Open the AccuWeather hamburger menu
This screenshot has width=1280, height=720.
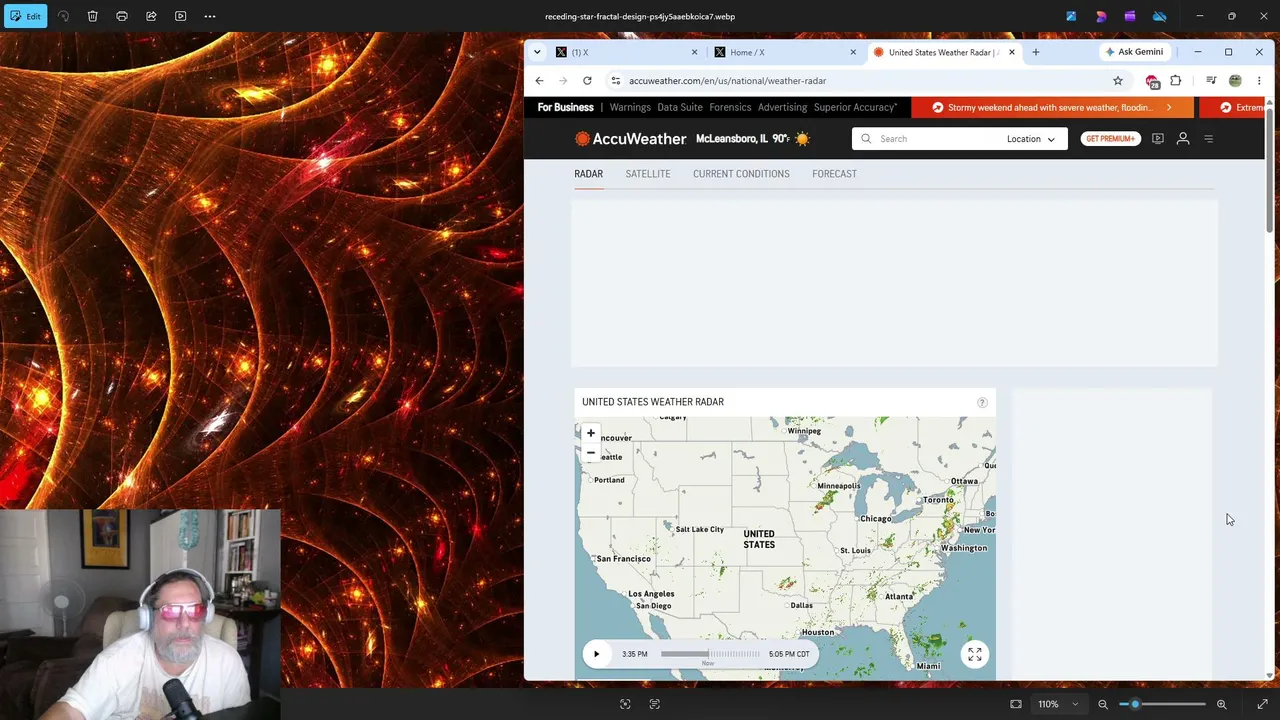click(1208, 139)
